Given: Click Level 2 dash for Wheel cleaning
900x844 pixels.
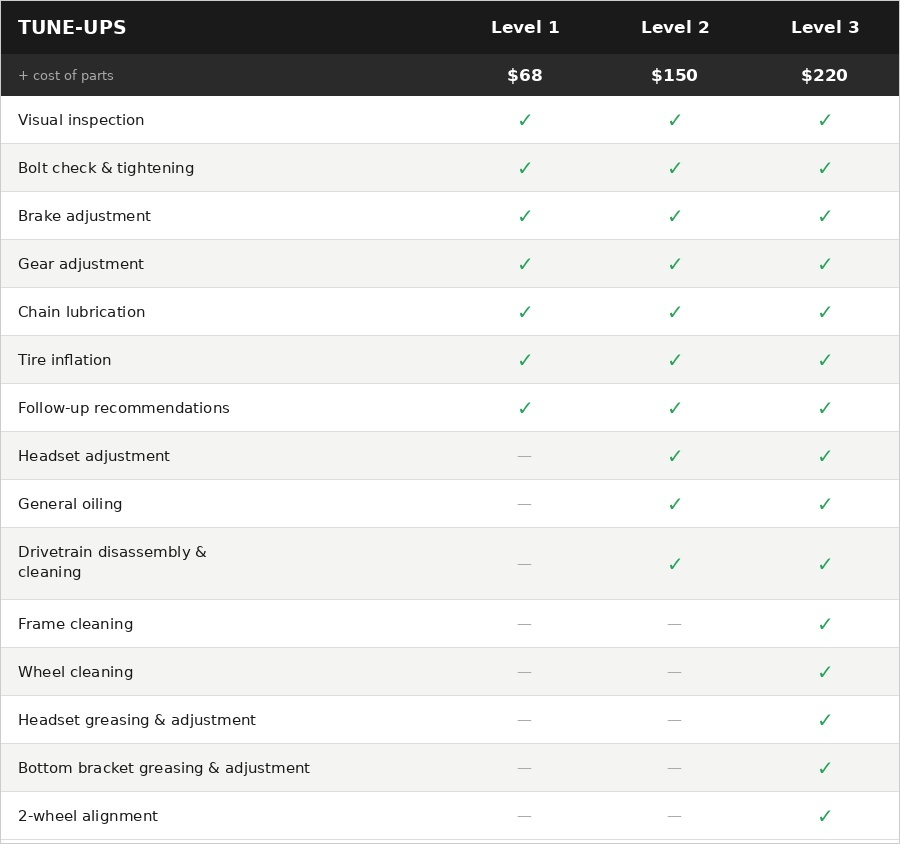Looking at the screenshot, I should tap(675, 672).
